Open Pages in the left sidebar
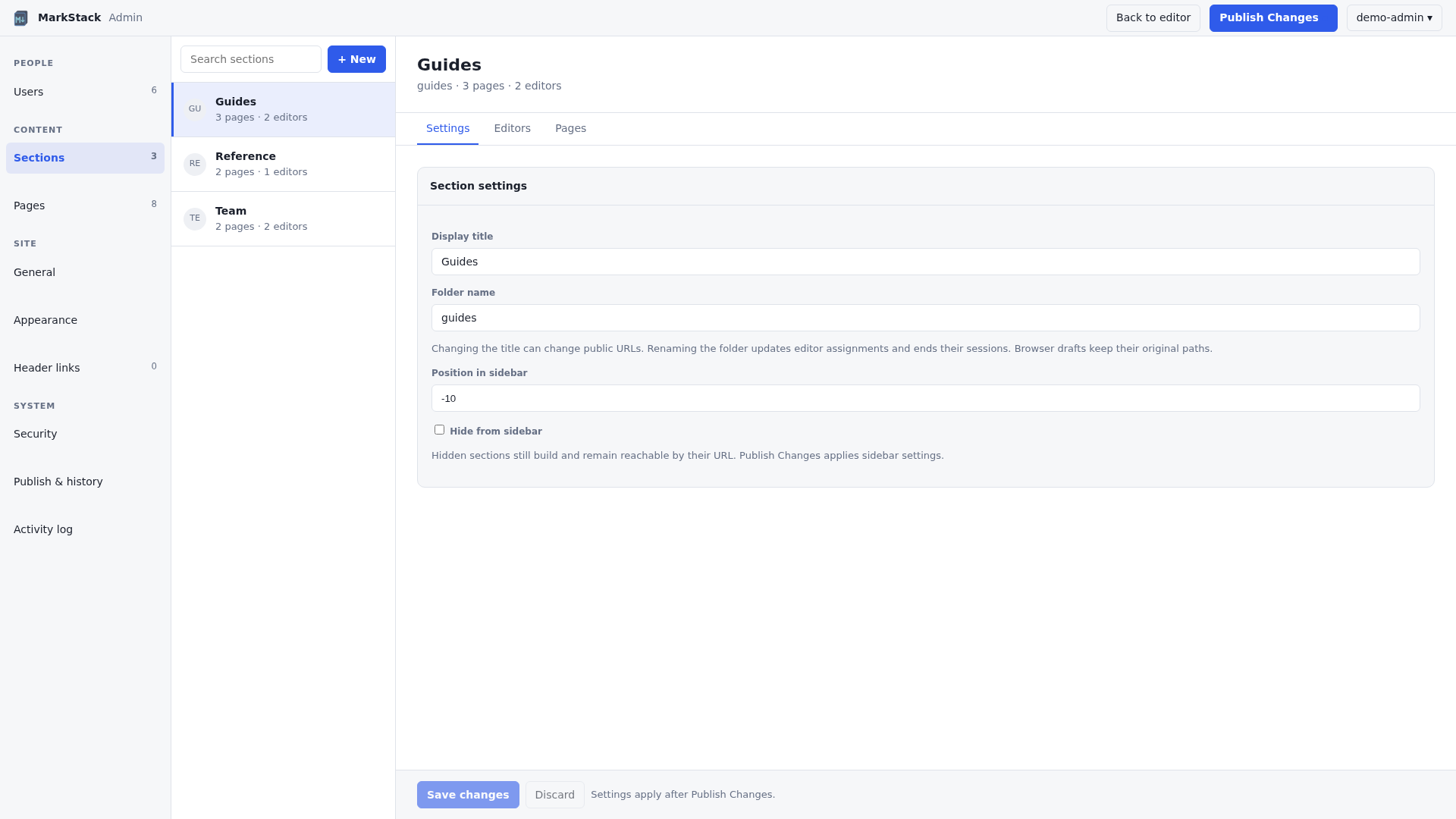1456x819 pixels. (85, 206)
